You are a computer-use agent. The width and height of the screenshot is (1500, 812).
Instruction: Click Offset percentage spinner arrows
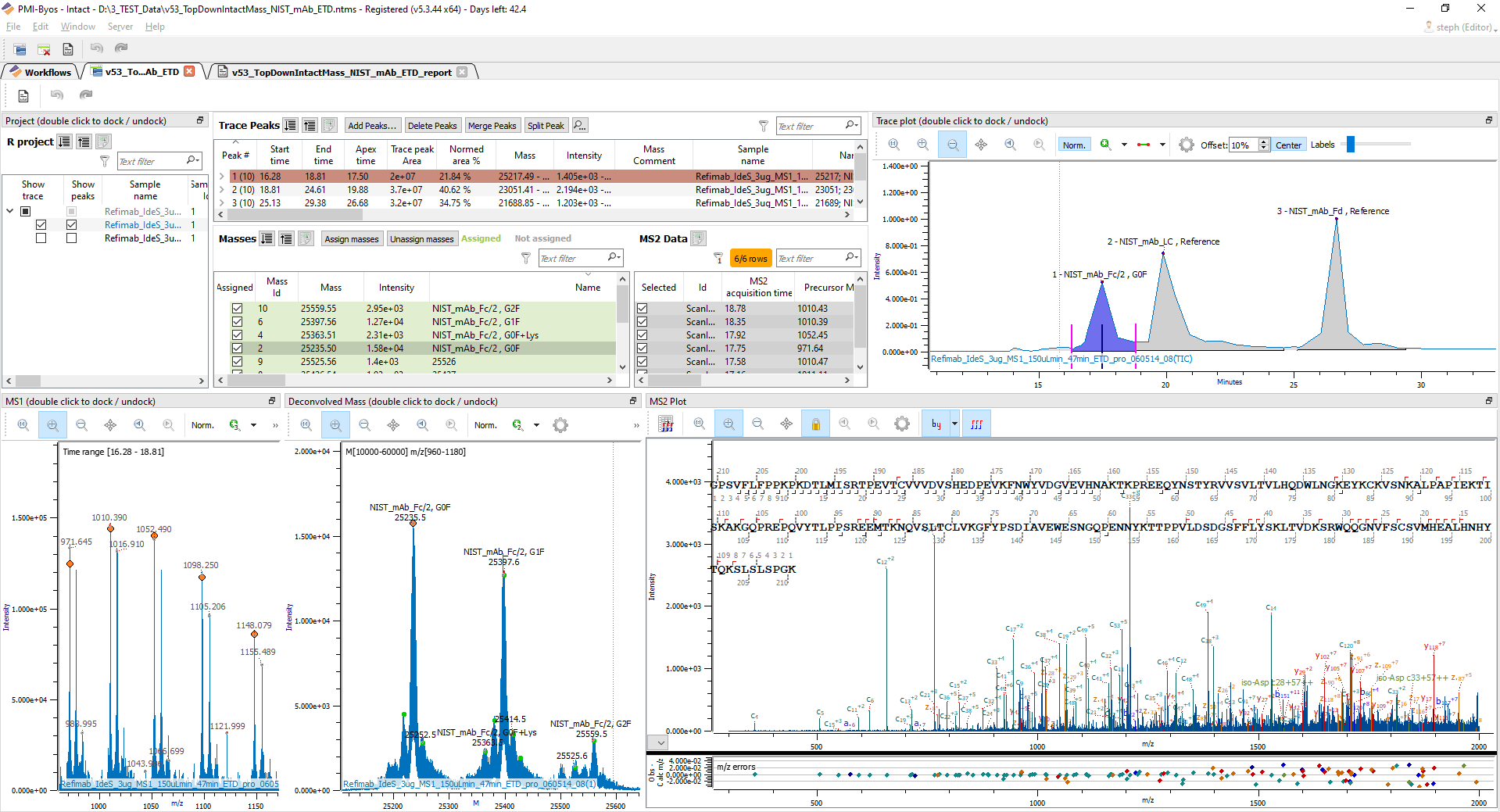(x=1264, y=145)
